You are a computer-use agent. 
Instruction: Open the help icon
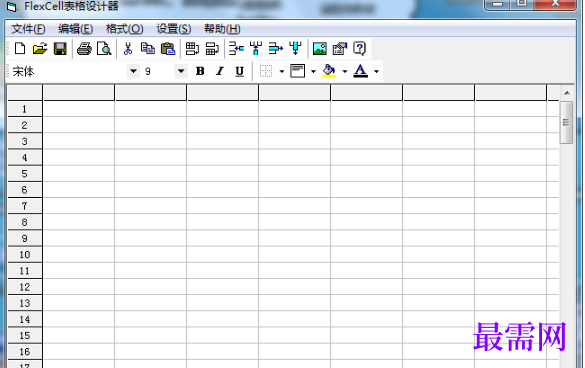click(359, 49)
